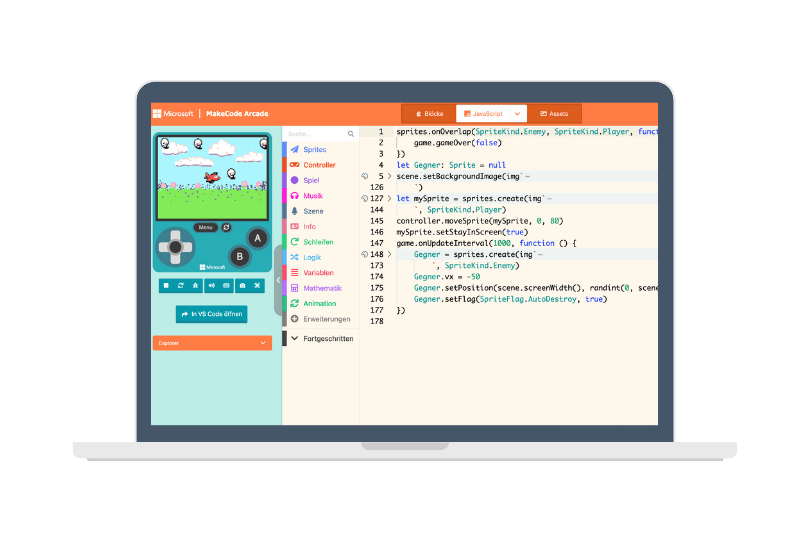Image resolution: width=810 pixels, height=541 pixels.
Task: Open the Info category
Action: [320, 226]
